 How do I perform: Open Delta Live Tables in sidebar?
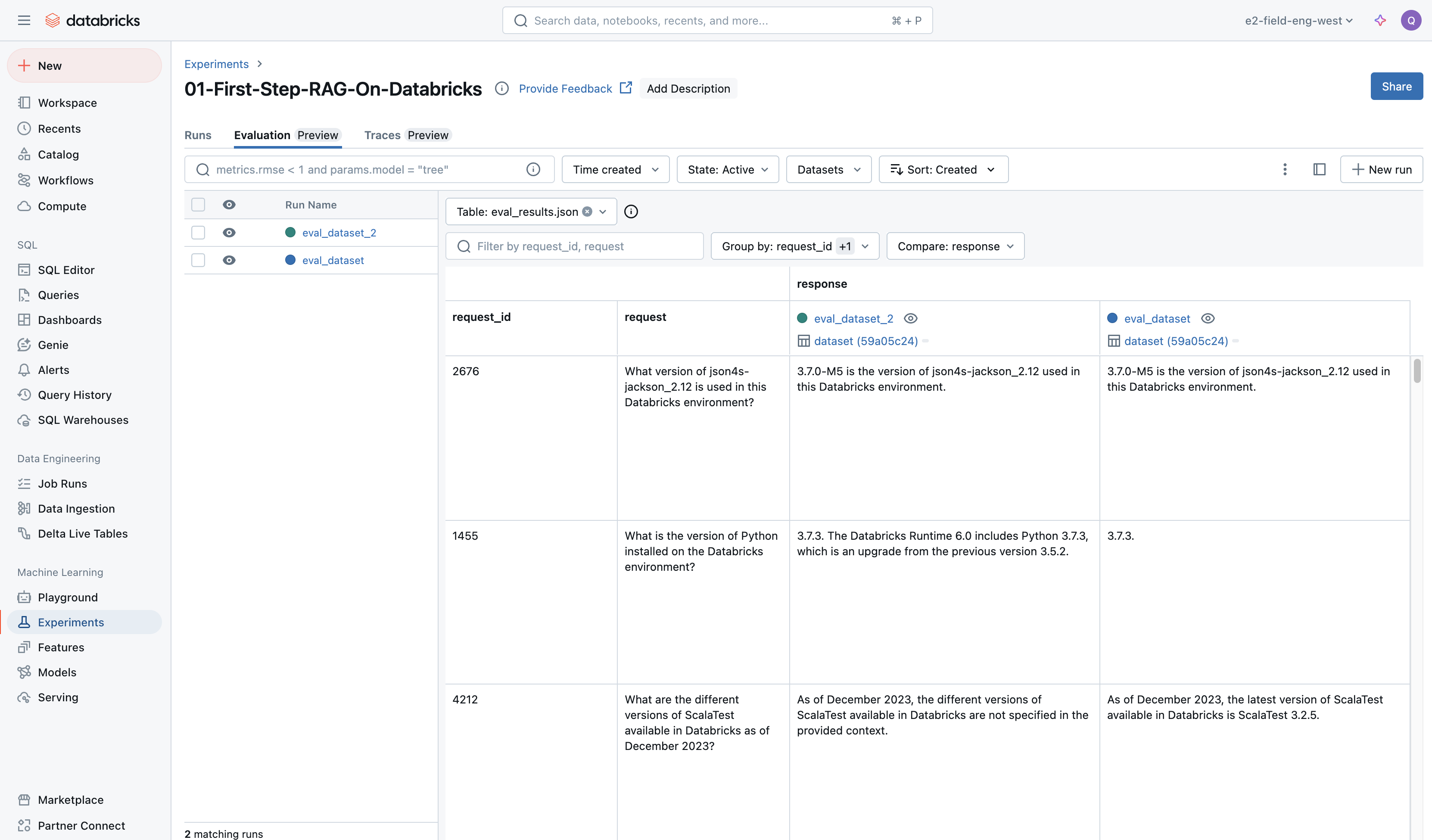click(x=84, y=534)
